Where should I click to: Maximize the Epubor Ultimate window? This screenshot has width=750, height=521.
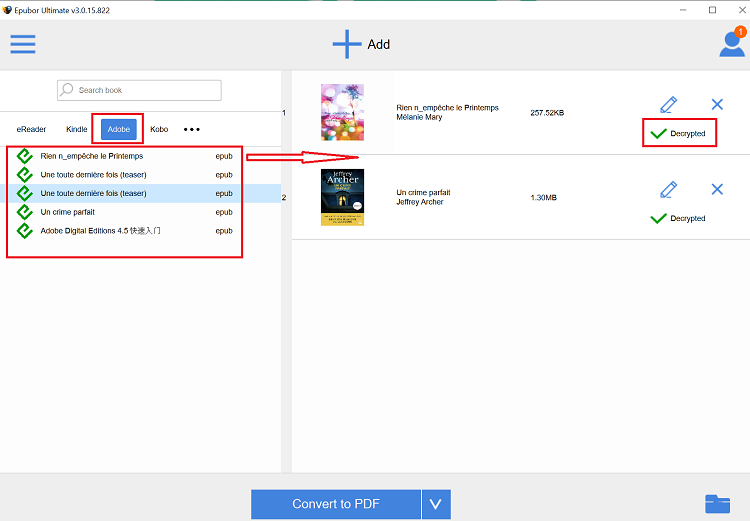click(712, 10)
